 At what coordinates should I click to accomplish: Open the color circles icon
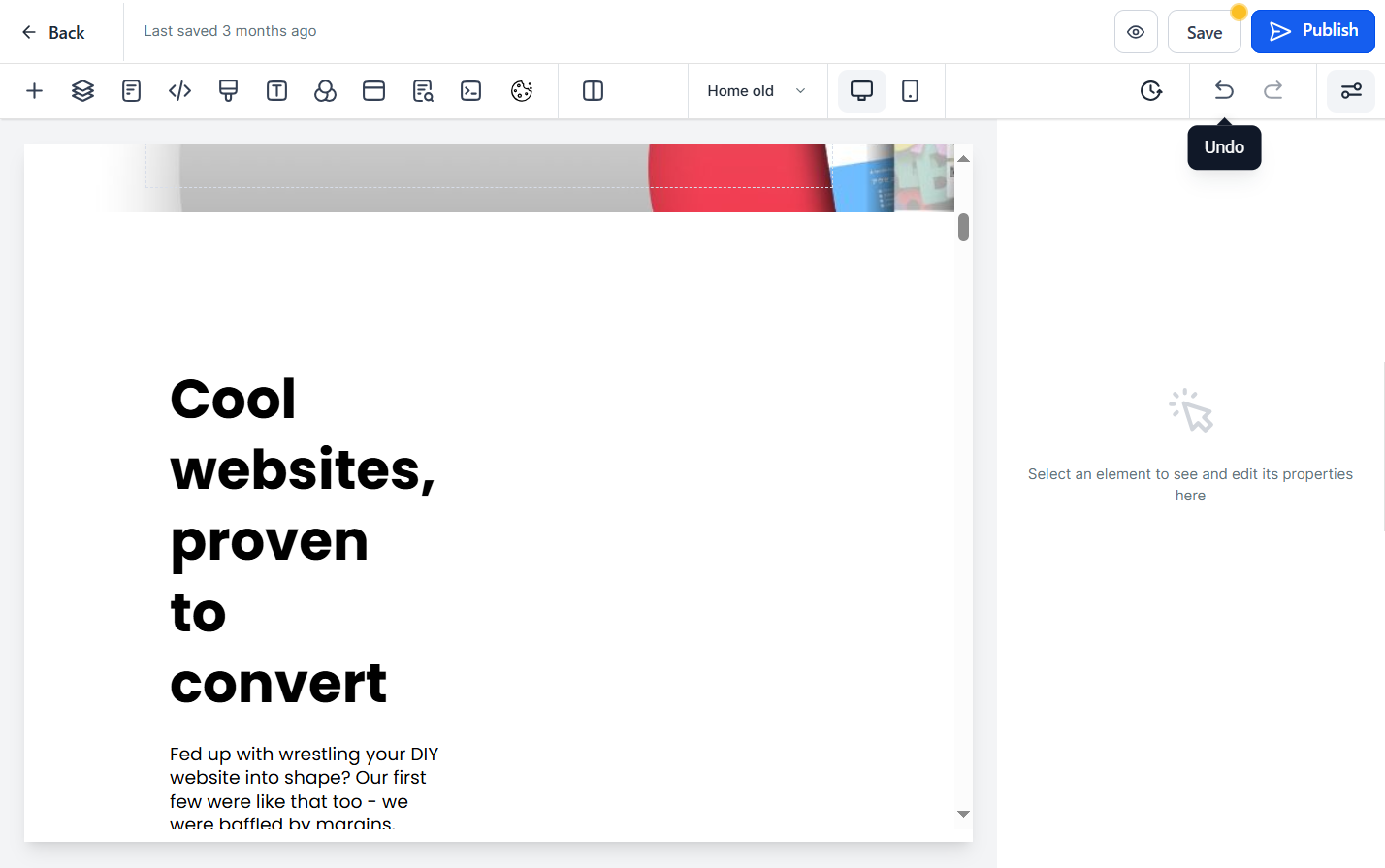pyautogui.click(x=325, y=91)
